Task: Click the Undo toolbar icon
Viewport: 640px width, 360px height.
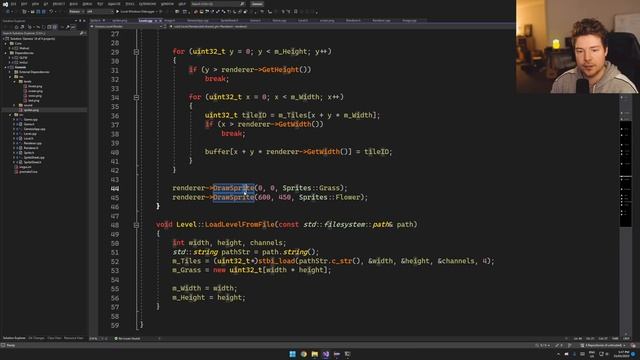Action: click(51, 12)
